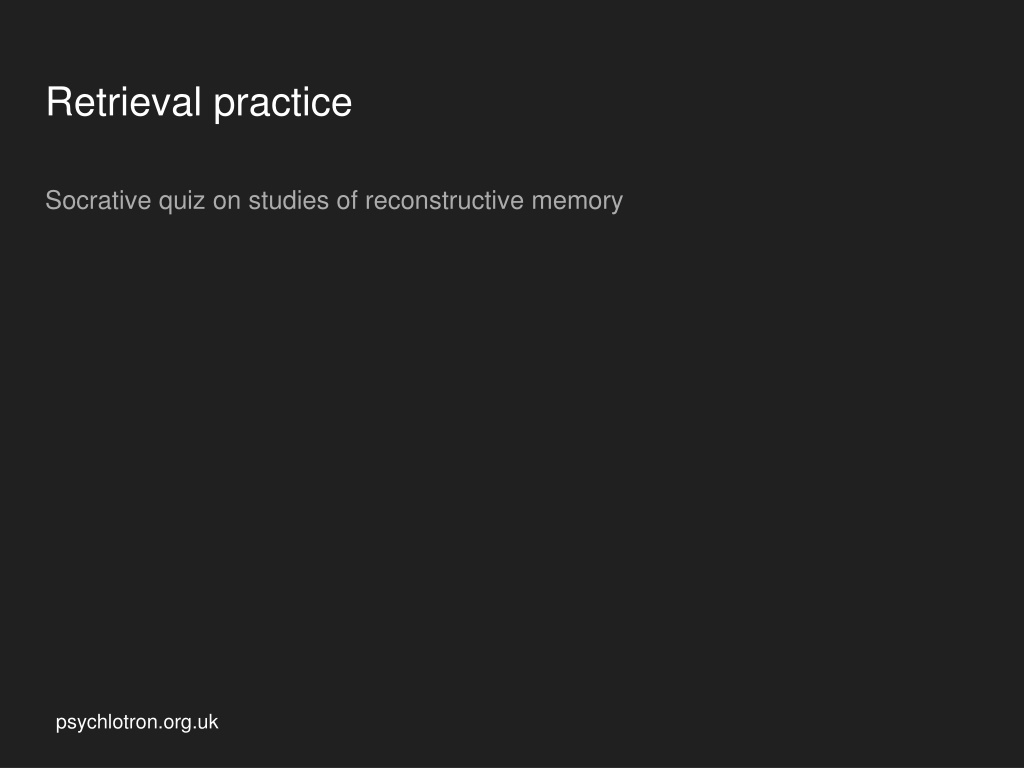Place cursor after the word practice

point(353,103)
